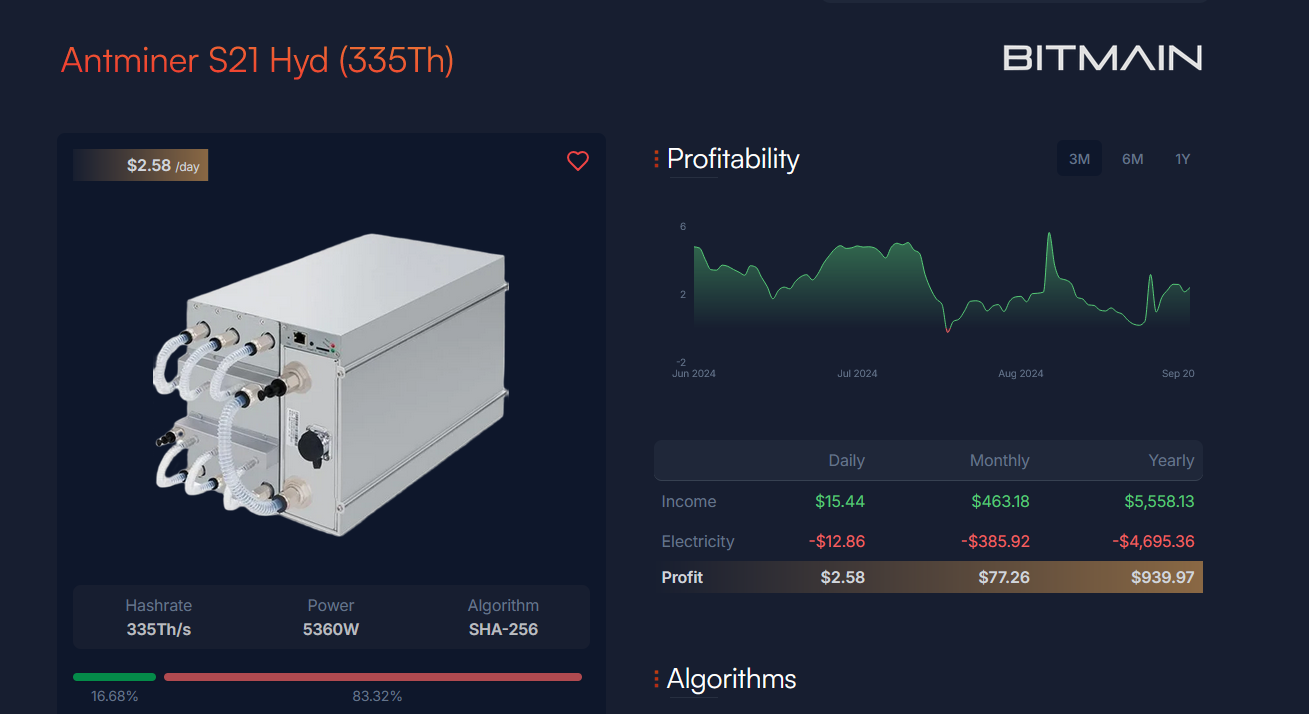Click the Algorithms section heading

click(731, 679)
